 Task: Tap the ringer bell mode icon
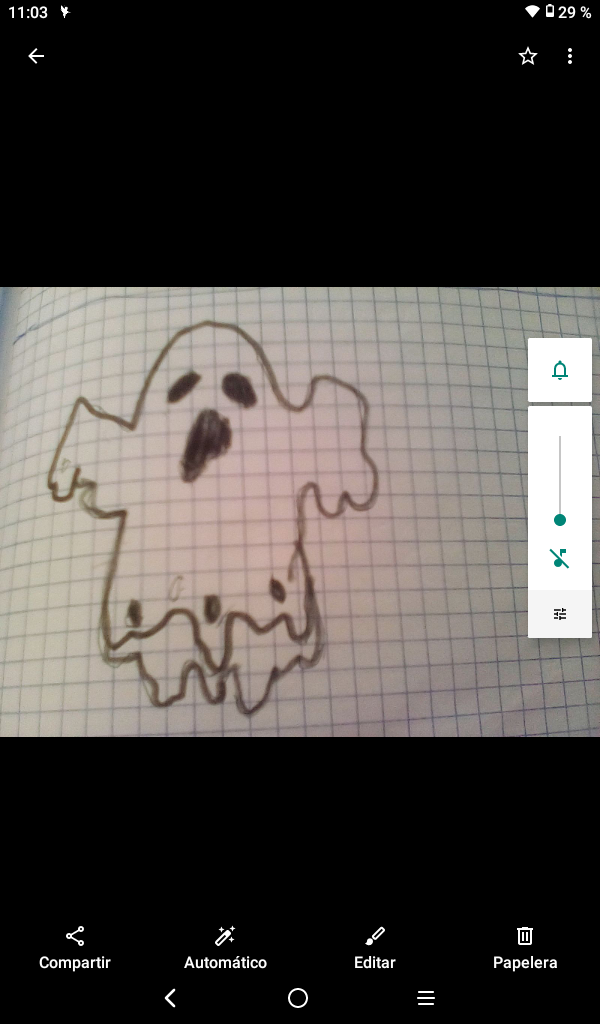560,370
